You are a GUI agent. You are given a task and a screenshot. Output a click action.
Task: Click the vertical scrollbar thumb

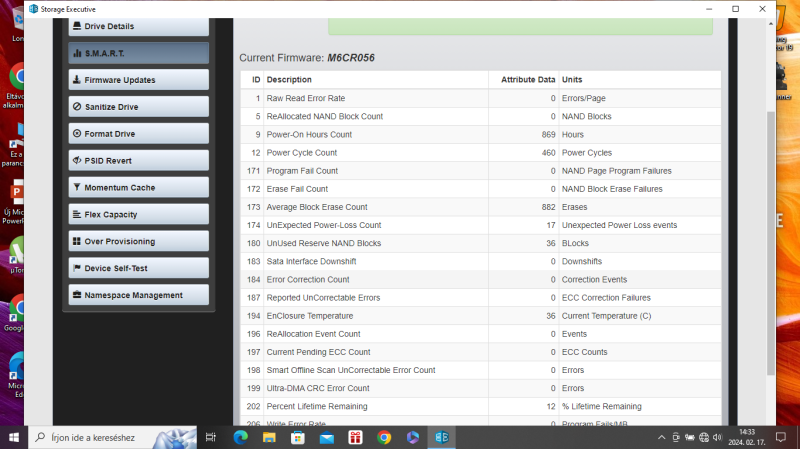(x=770, y=243)
